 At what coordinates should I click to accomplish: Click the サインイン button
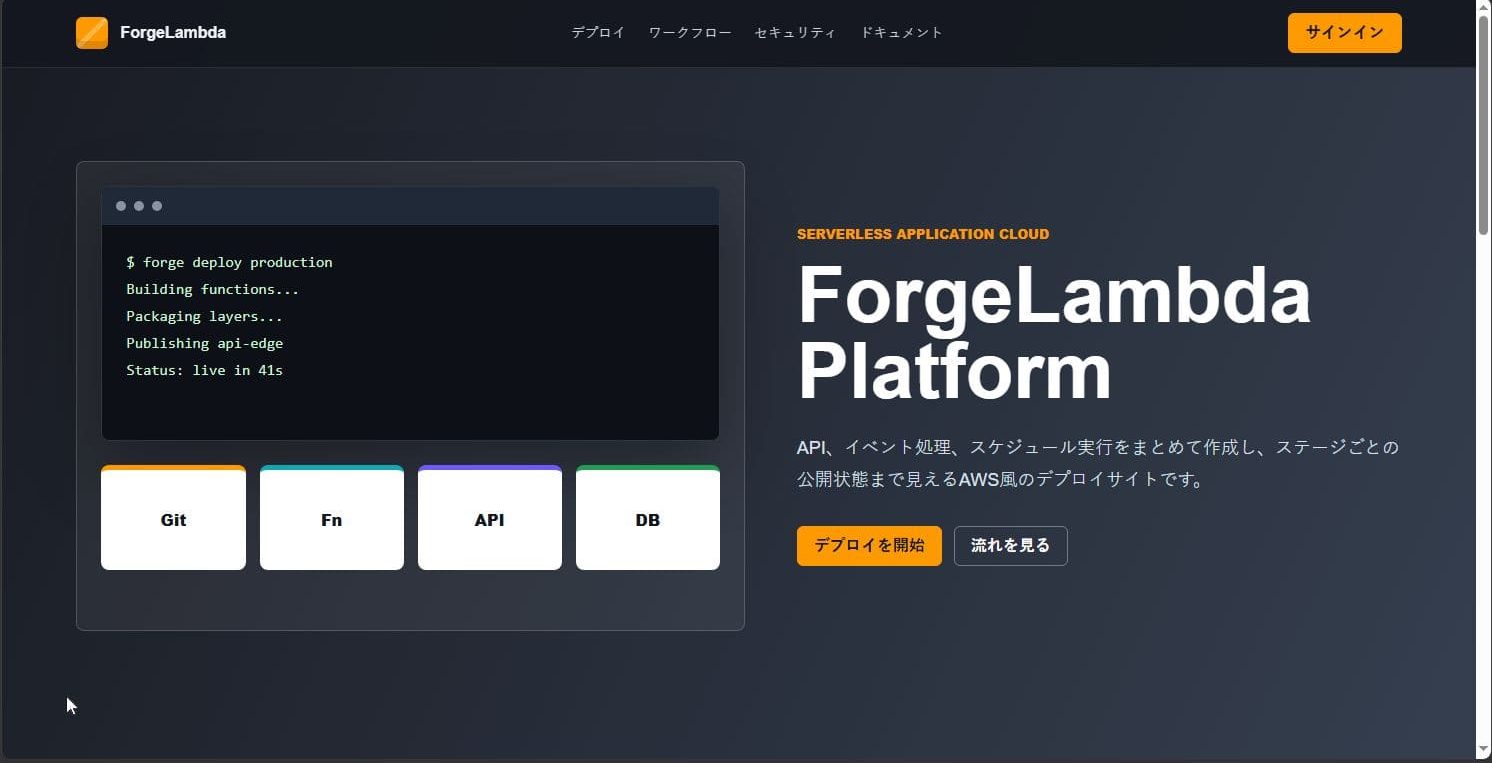pyautogui.click(x=1344, y=33)
